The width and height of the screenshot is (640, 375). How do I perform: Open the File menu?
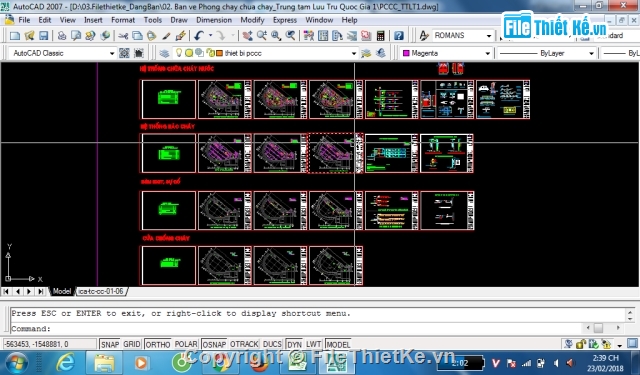(24, 20)
